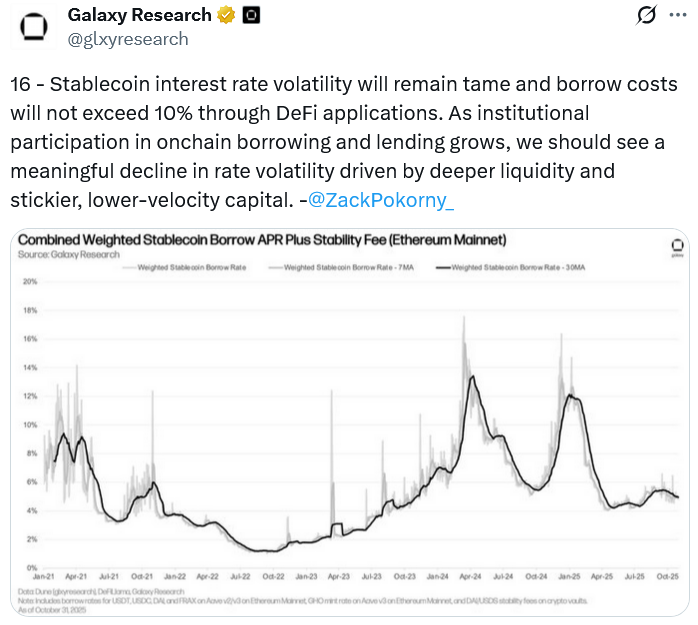Image resolution: width=698 pixels, height=625 pixels.
Task: Open the Grok icon at top right
Action: [x=647, y=16]
